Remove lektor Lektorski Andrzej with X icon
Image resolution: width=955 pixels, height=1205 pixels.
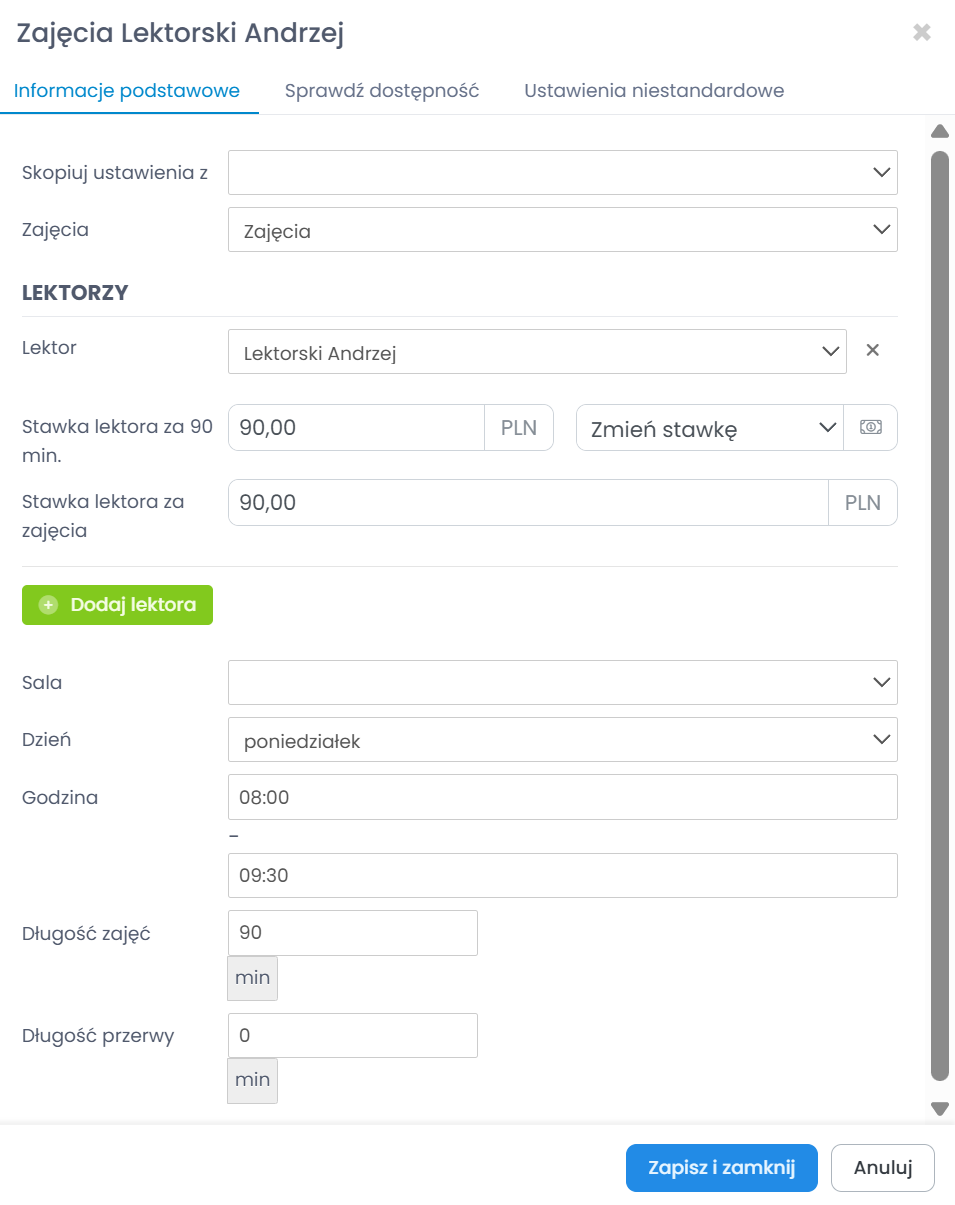[x=872, y=350]
